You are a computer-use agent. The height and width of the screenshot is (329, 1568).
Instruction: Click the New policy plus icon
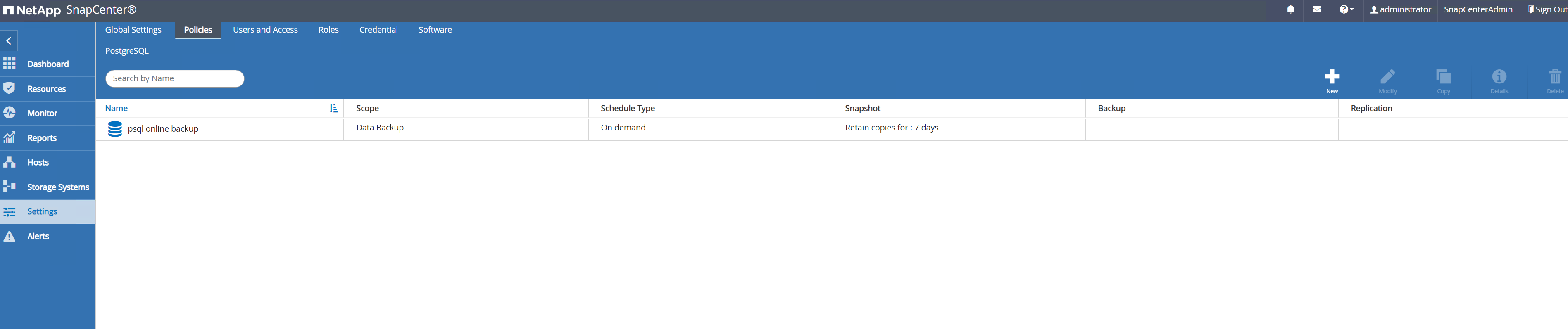coord(1331,77)
